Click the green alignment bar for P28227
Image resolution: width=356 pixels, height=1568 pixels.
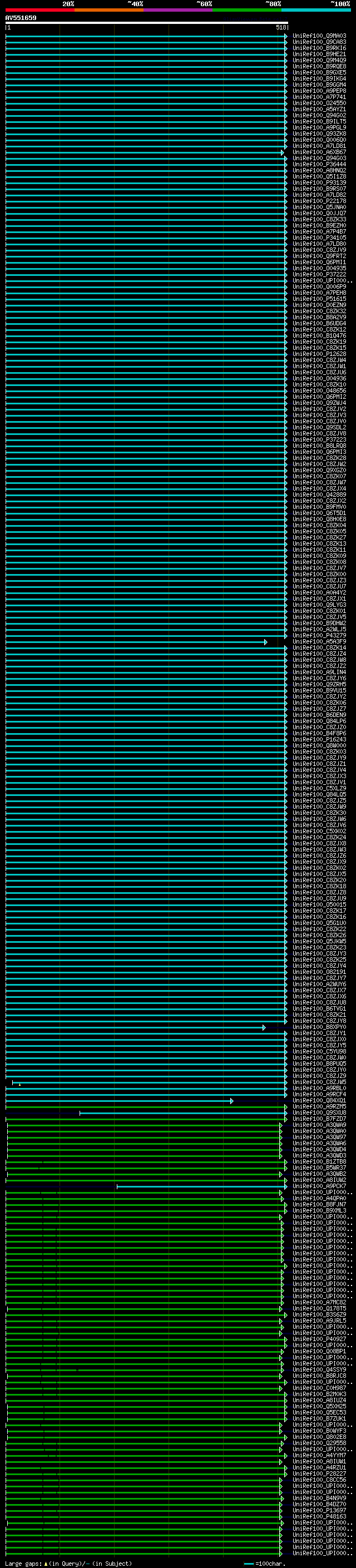click(146, 1473)
